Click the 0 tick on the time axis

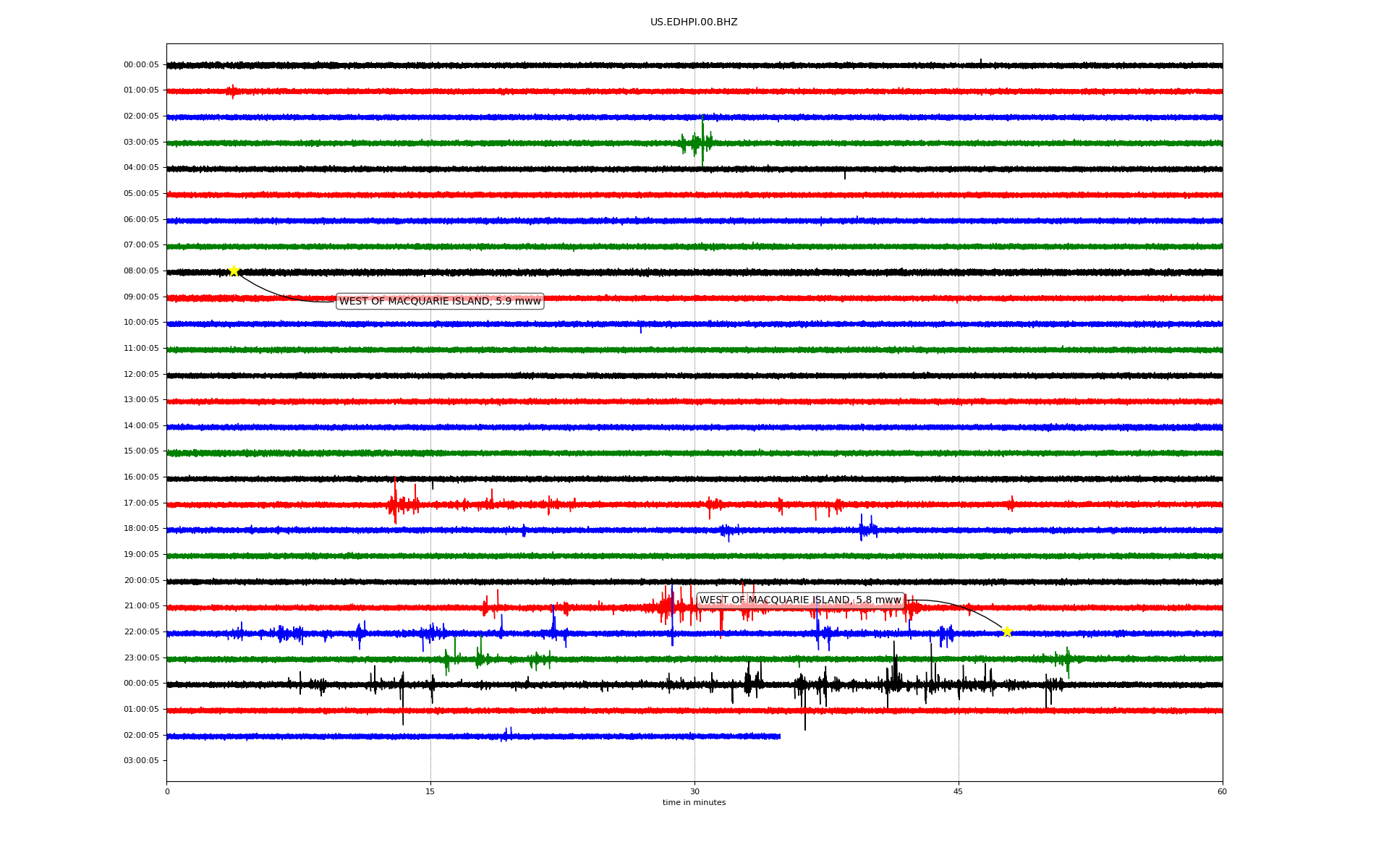point(167,791)
